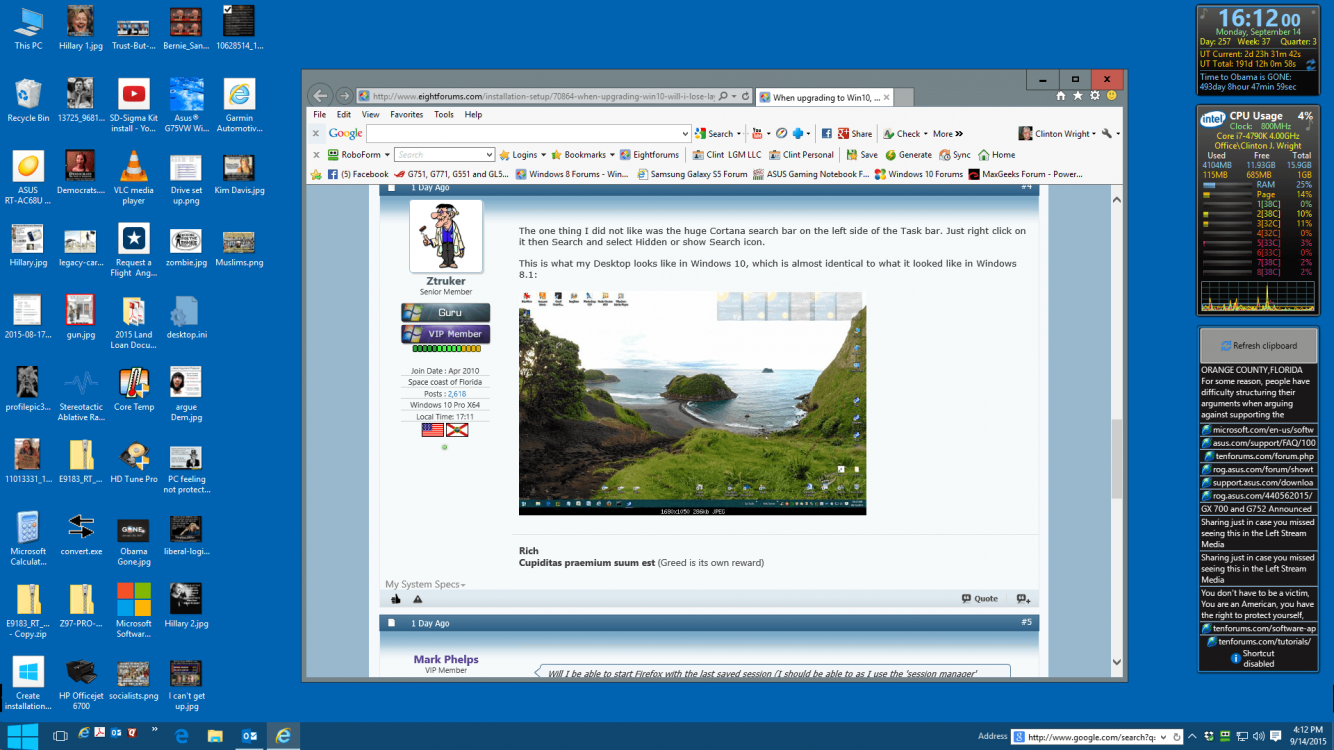Open the RoboForm menu
1334x750 pixels.
tap(360, 155)
